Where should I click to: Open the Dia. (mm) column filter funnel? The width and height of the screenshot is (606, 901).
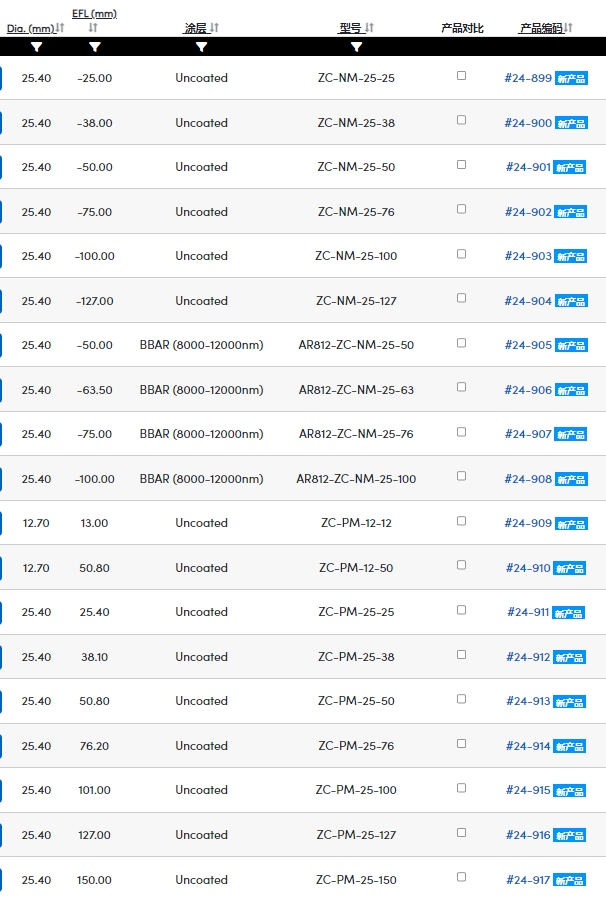36,47
